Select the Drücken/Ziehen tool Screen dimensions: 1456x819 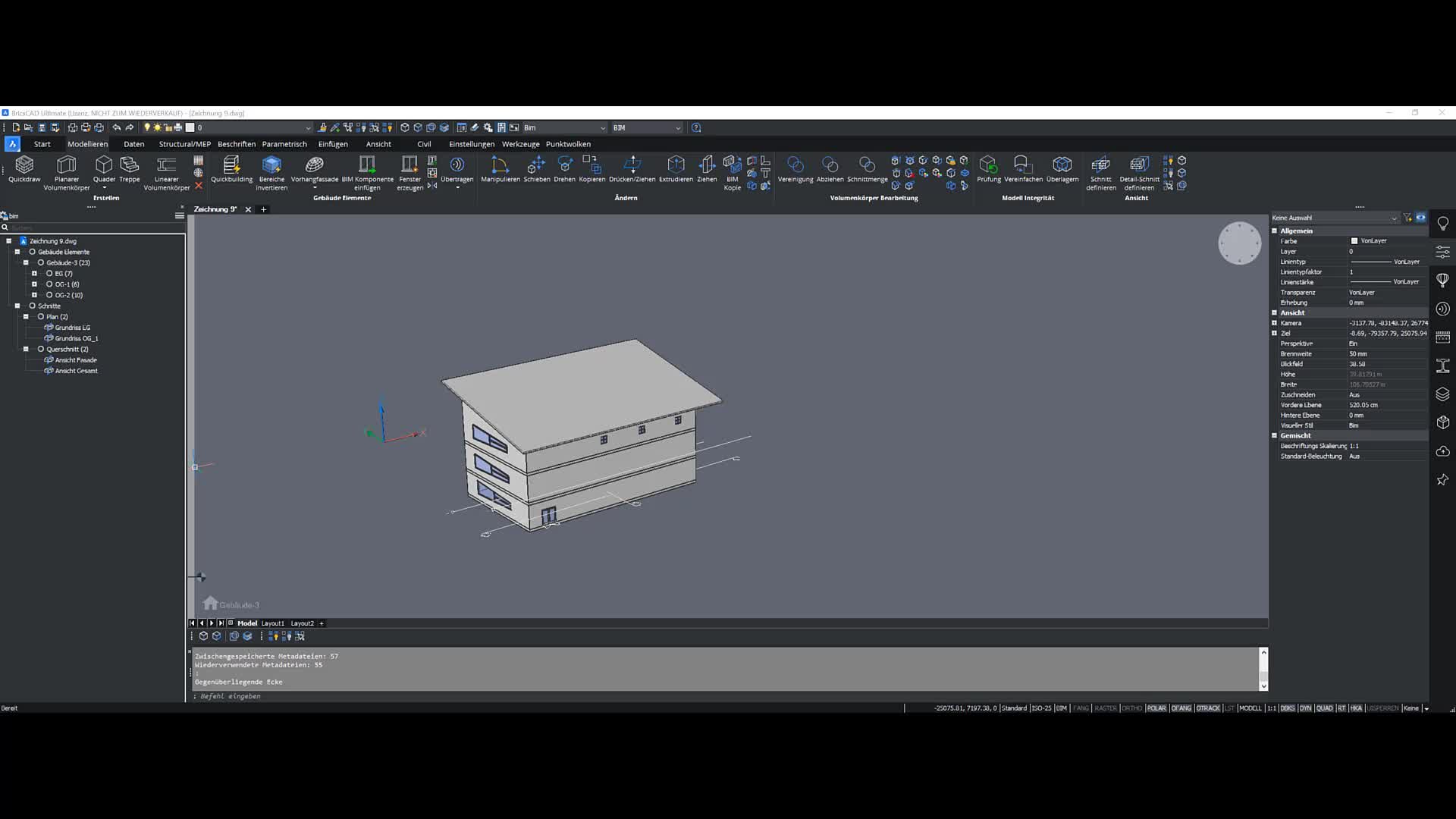coord(632,170)
